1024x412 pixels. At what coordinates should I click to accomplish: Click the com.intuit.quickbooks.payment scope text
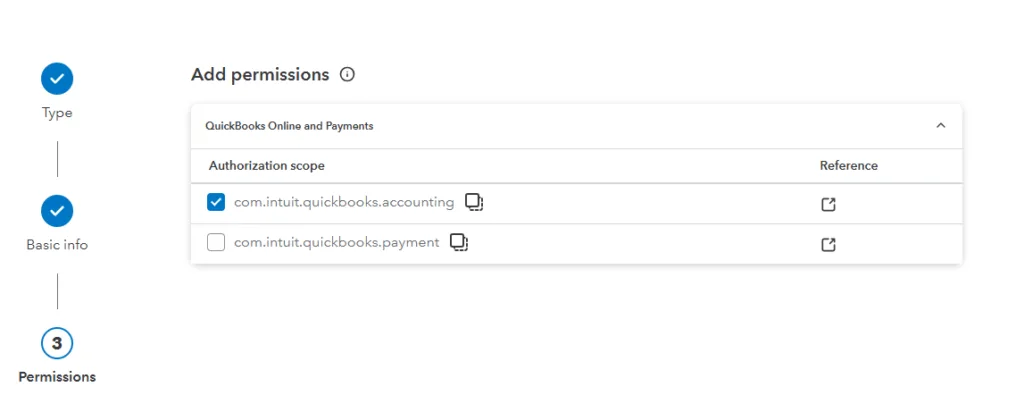tap(337, 243)
